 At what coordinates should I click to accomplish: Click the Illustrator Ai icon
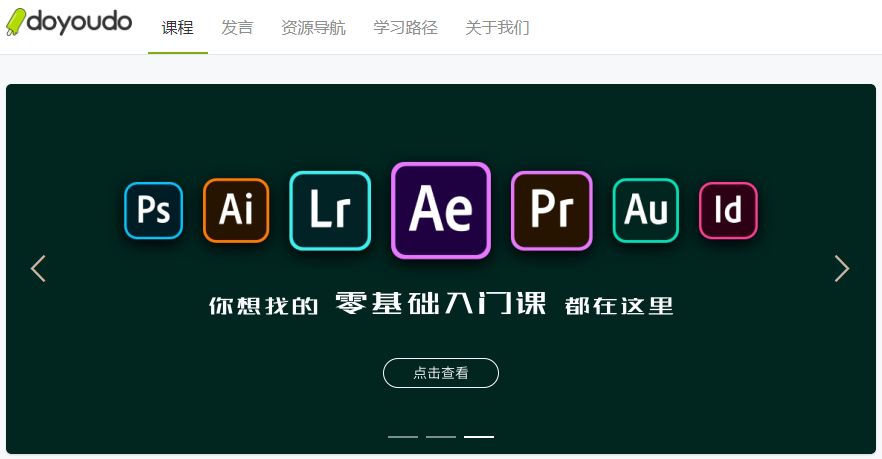click(236, 210)
